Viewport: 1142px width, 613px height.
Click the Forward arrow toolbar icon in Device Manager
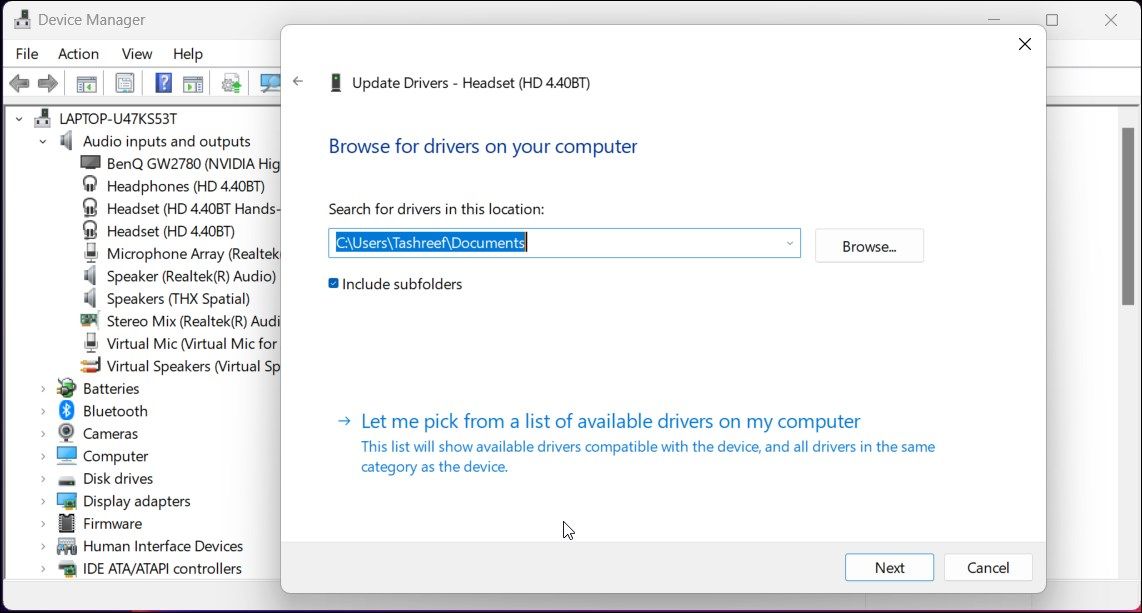click(x=48, y=84)
